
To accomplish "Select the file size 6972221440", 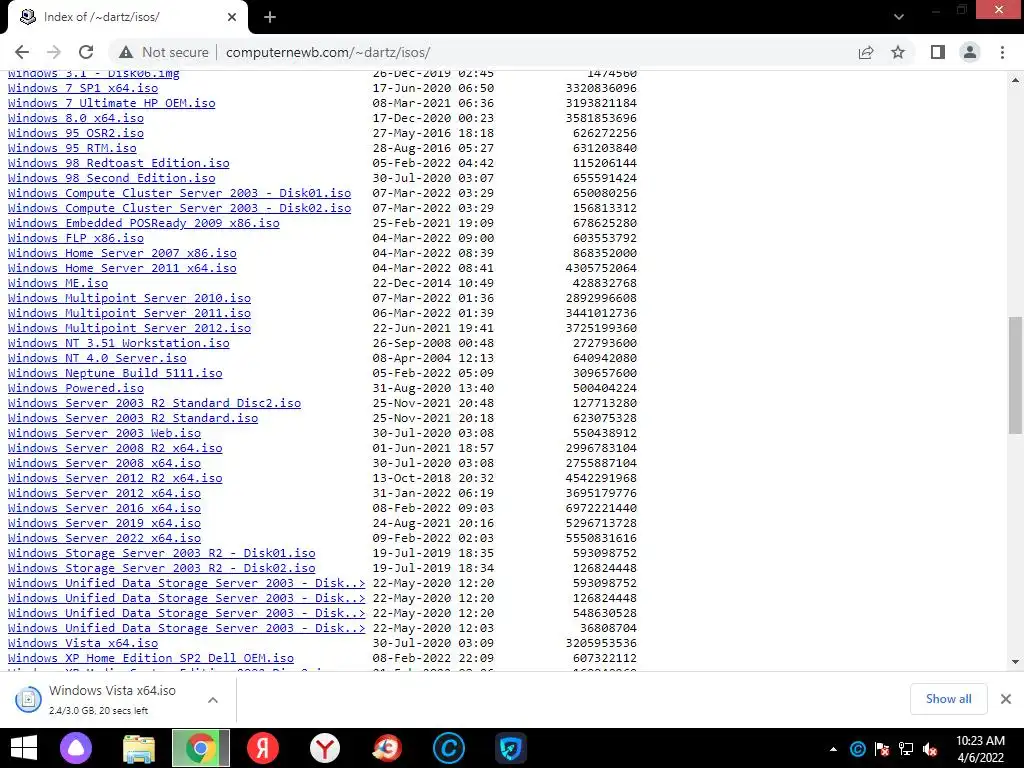I will click(x=601, y=509).
